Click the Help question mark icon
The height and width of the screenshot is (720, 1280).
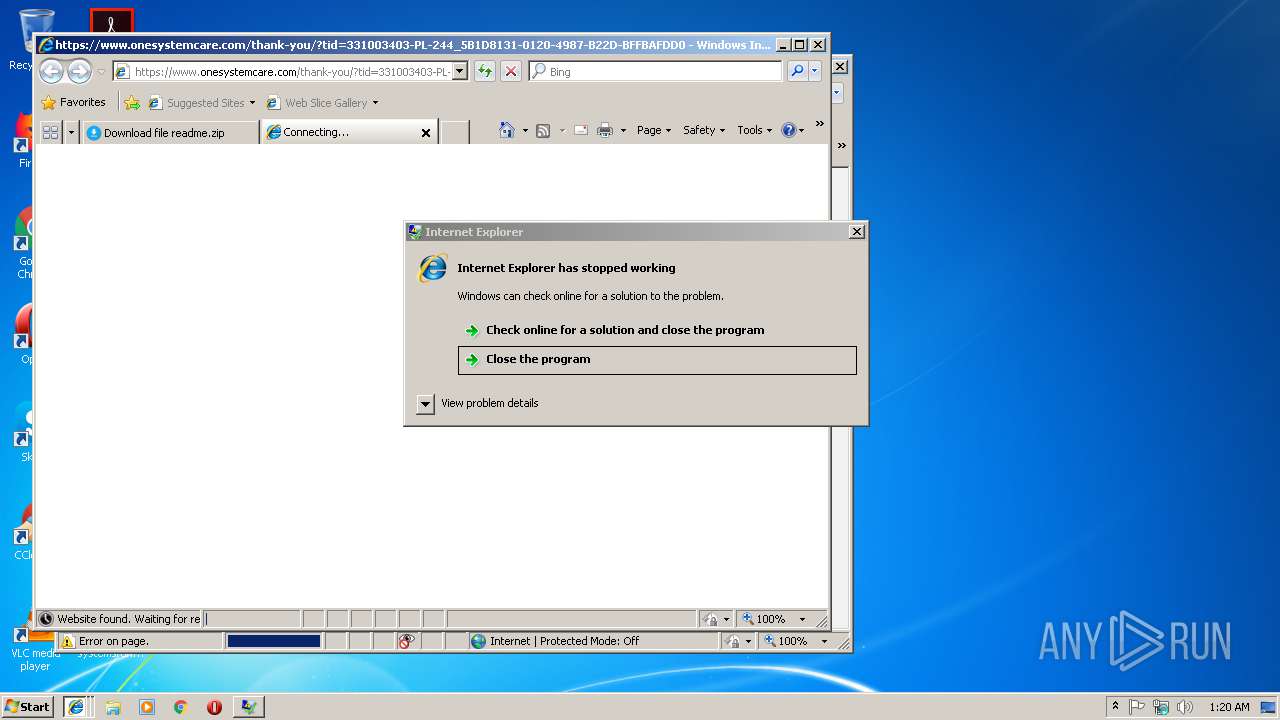click(x=789, y=130)
